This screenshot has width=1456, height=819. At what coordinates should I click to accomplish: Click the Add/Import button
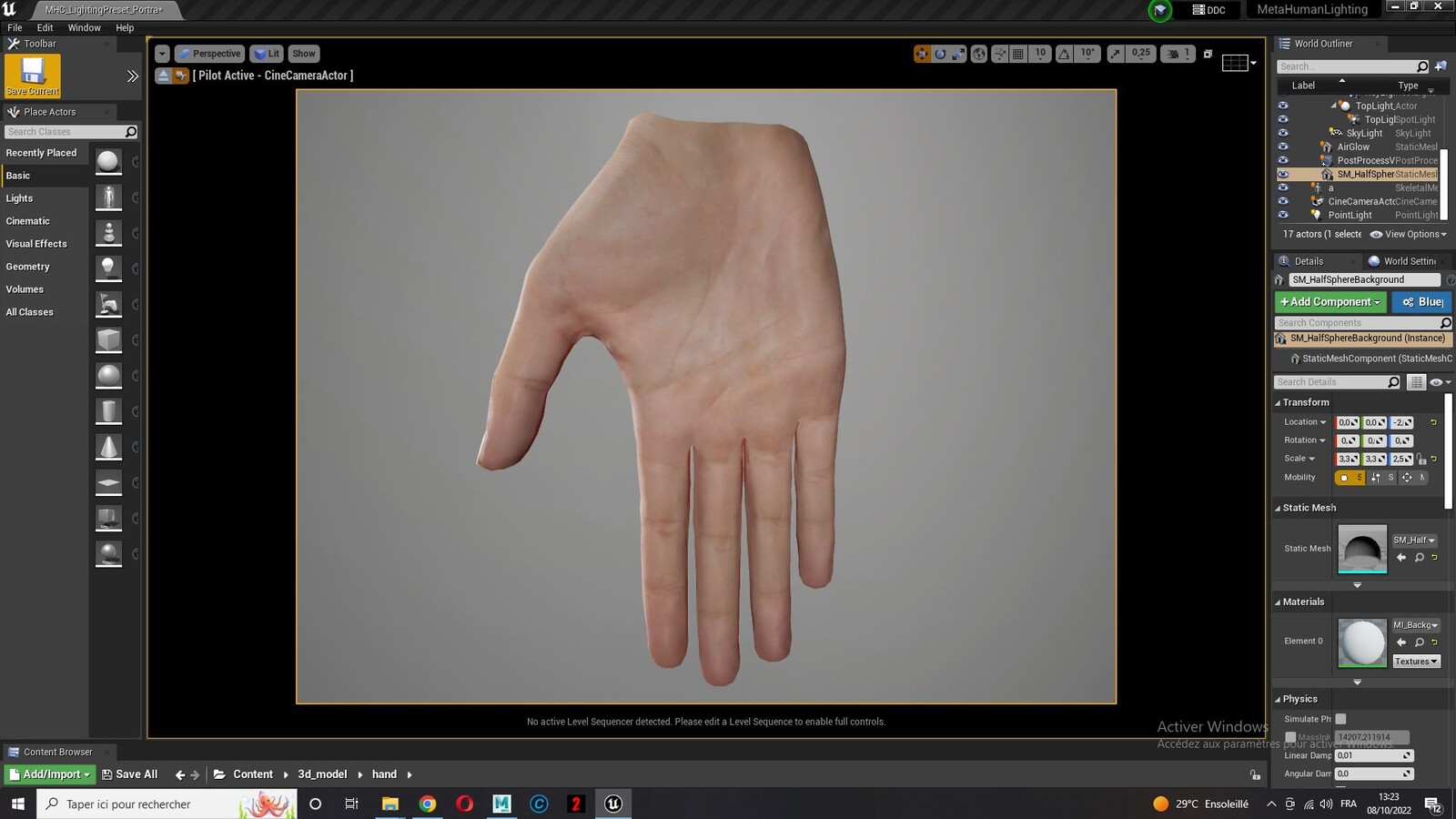click(50, 774)
